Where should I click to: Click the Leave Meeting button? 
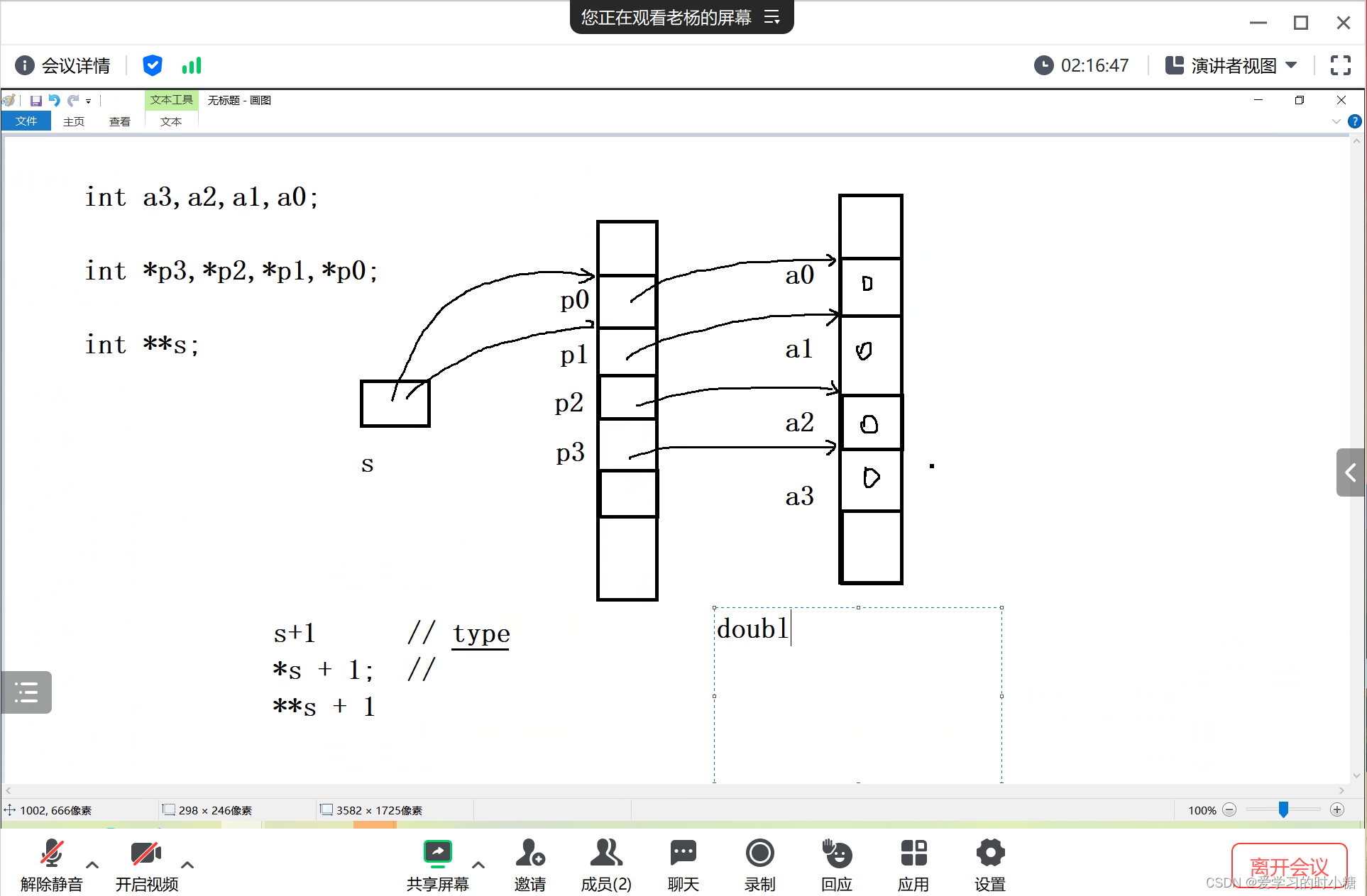pos(1289,866)
